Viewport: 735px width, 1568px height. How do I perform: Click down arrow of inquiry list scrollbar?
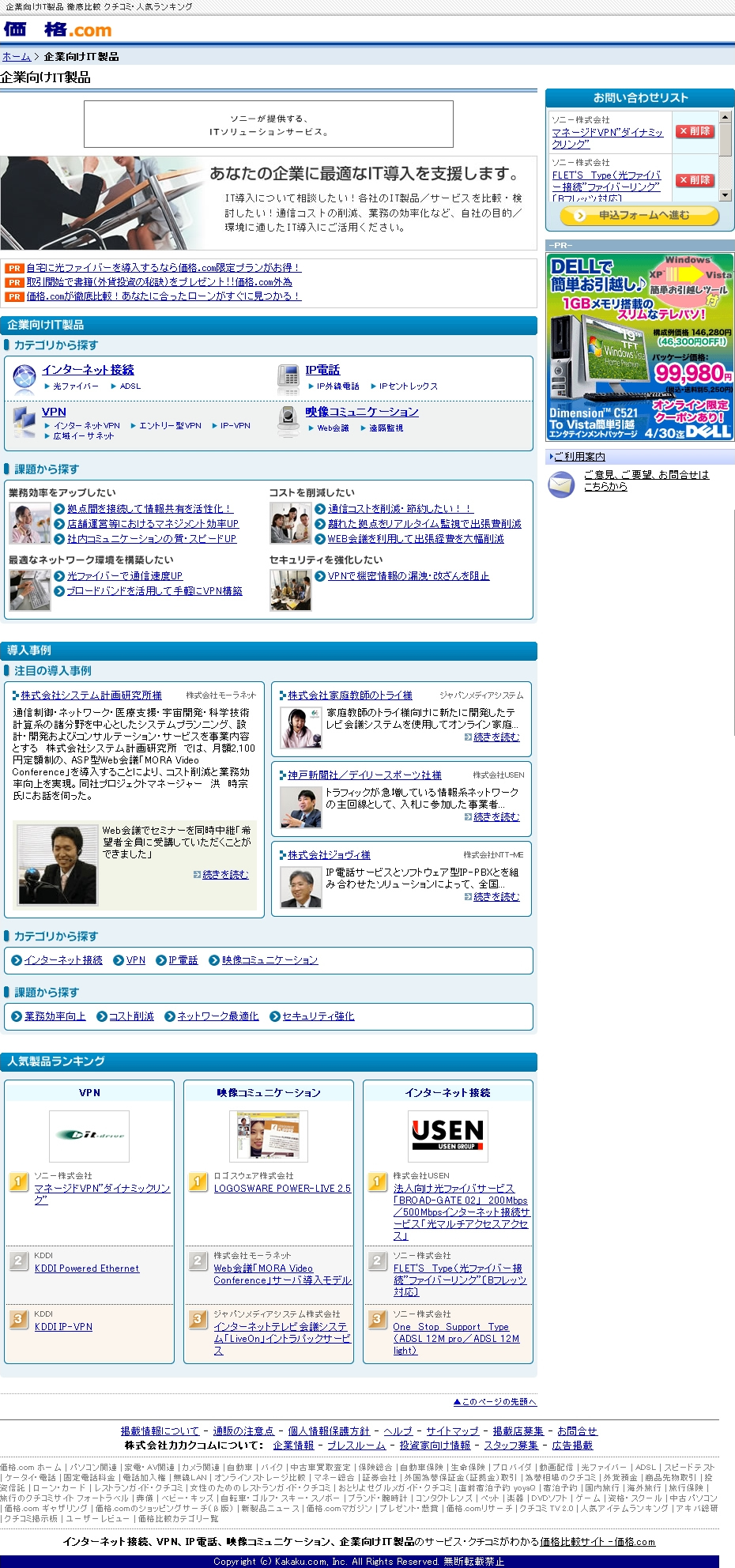725,194
